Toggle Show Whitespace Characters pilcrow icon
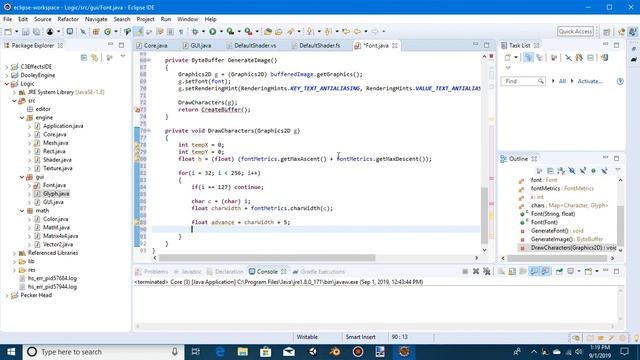 coord(181,31)
